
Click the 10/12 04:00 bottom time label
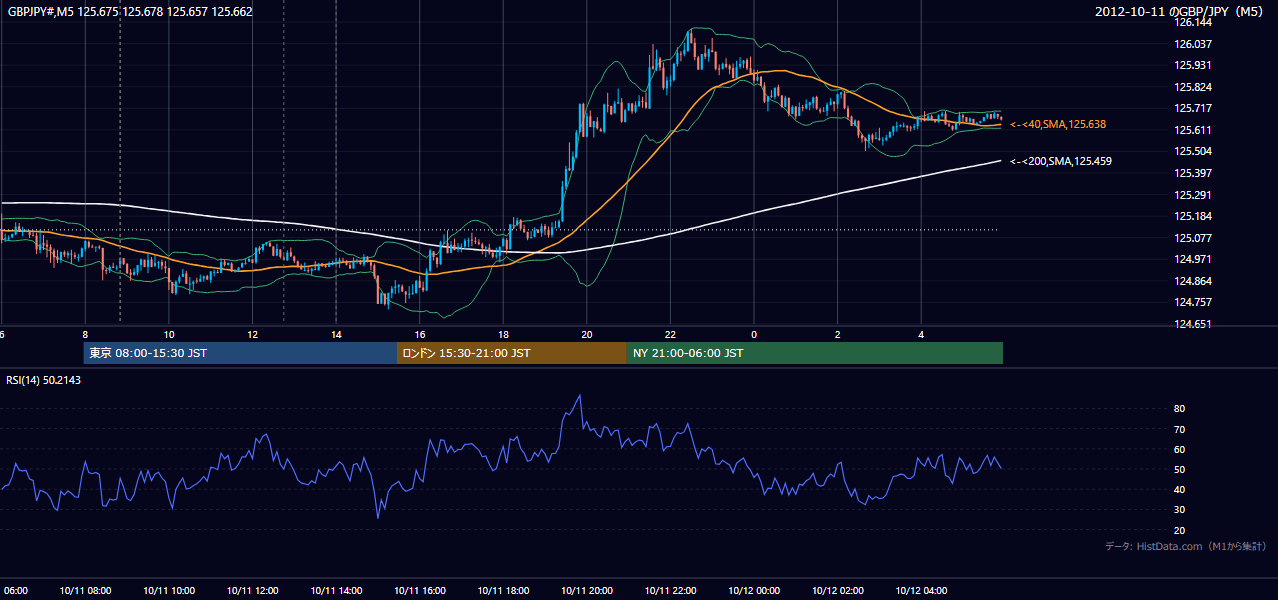921,591
